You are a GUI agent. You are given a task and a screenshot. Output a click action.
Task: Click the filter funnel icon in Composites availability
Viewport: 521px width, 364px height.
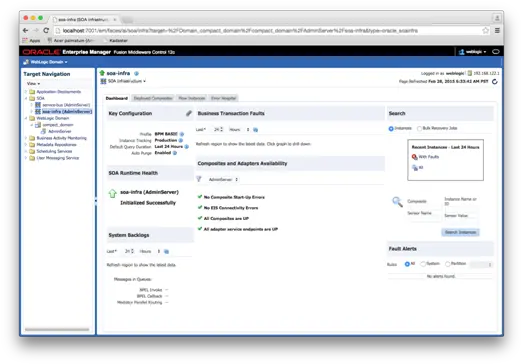(199, 179)
